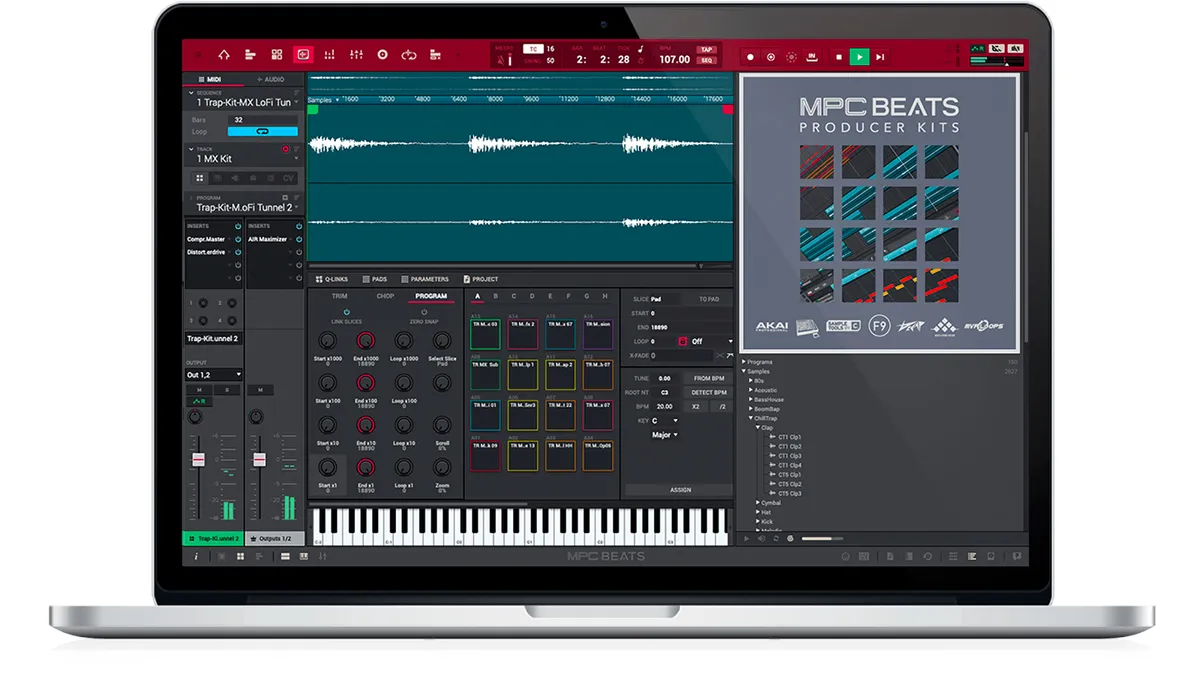Select the CT1 Clp1 sample
This screenshot has height=675, width=1200.
(790, 437)
